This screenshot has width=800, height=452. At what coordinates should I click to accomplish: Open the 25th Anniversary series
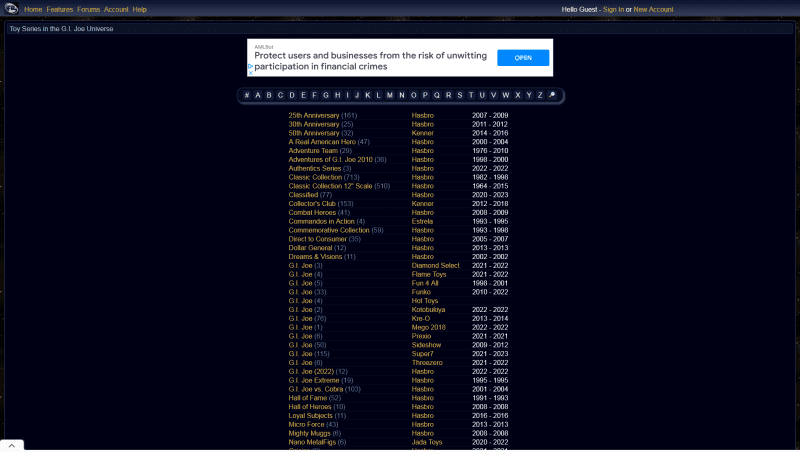314,115
